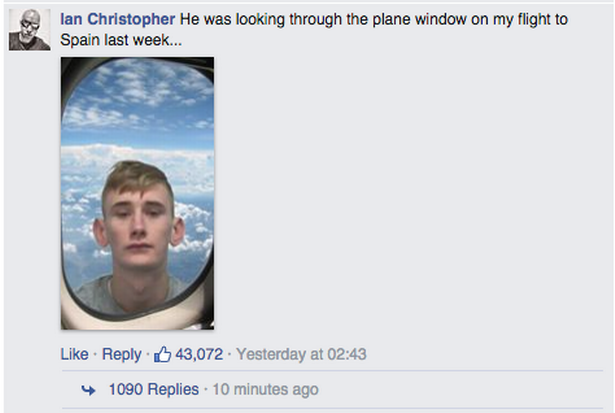Click the curved reply arrow icon
615x413 pixels.
(x=88, y=389)
